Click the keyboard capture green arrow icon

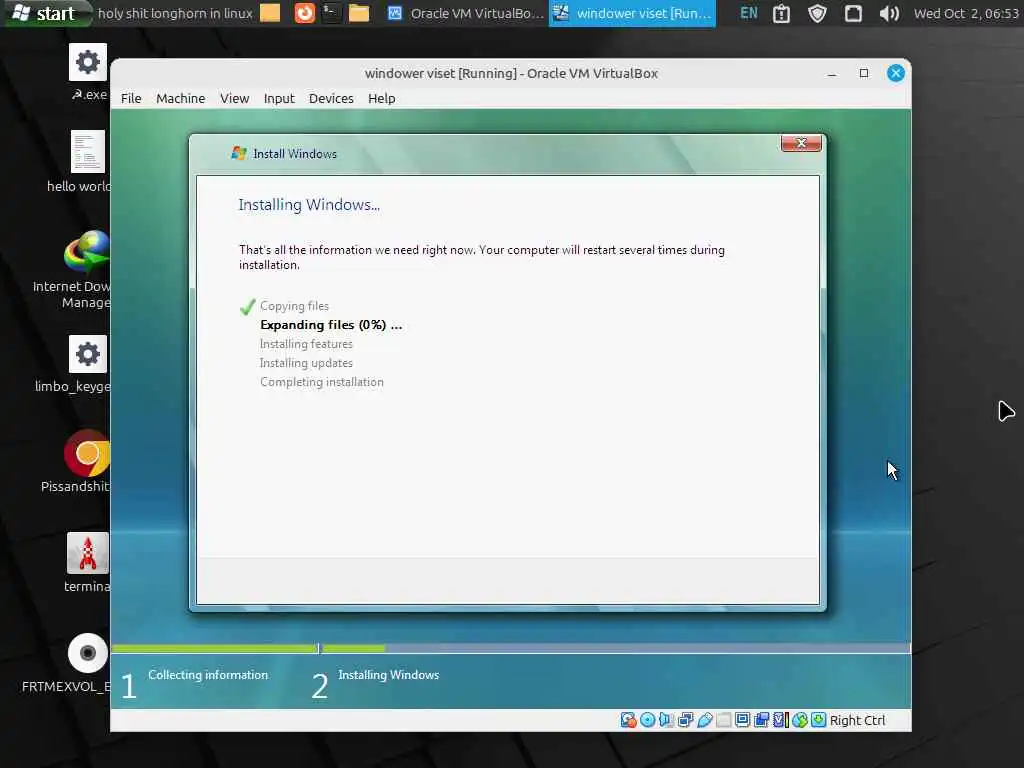818,720
